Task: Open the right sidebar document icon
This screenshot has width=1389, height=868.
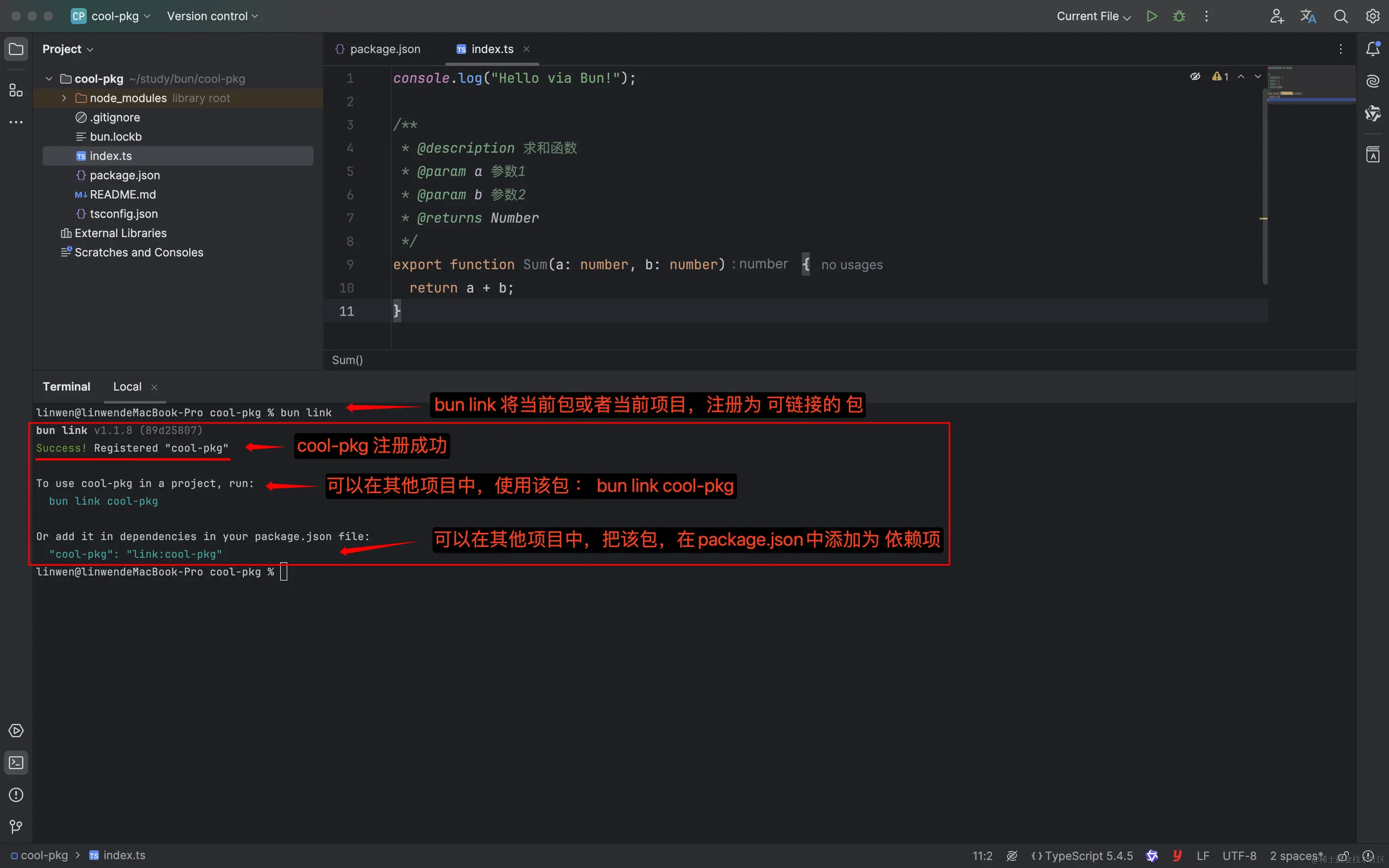Action: click(1373, 154)
